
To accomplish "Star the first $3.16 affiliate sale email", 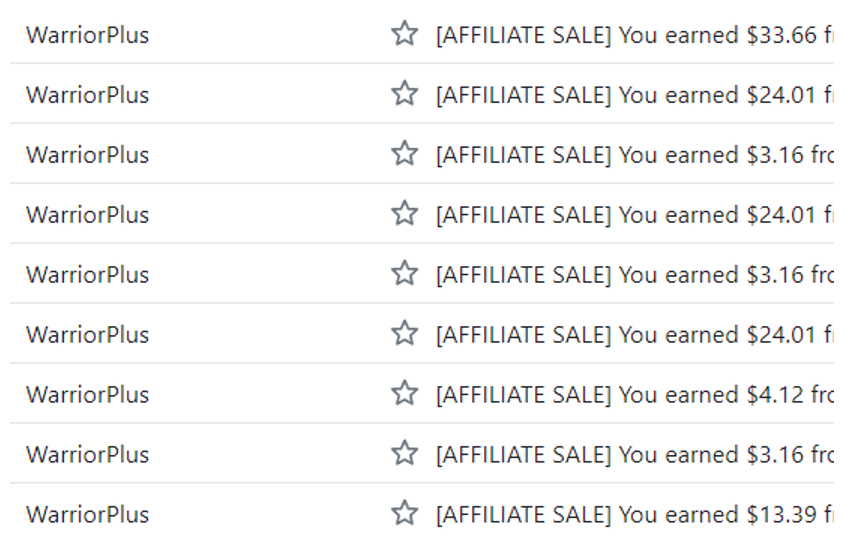I will pos(404,154).
